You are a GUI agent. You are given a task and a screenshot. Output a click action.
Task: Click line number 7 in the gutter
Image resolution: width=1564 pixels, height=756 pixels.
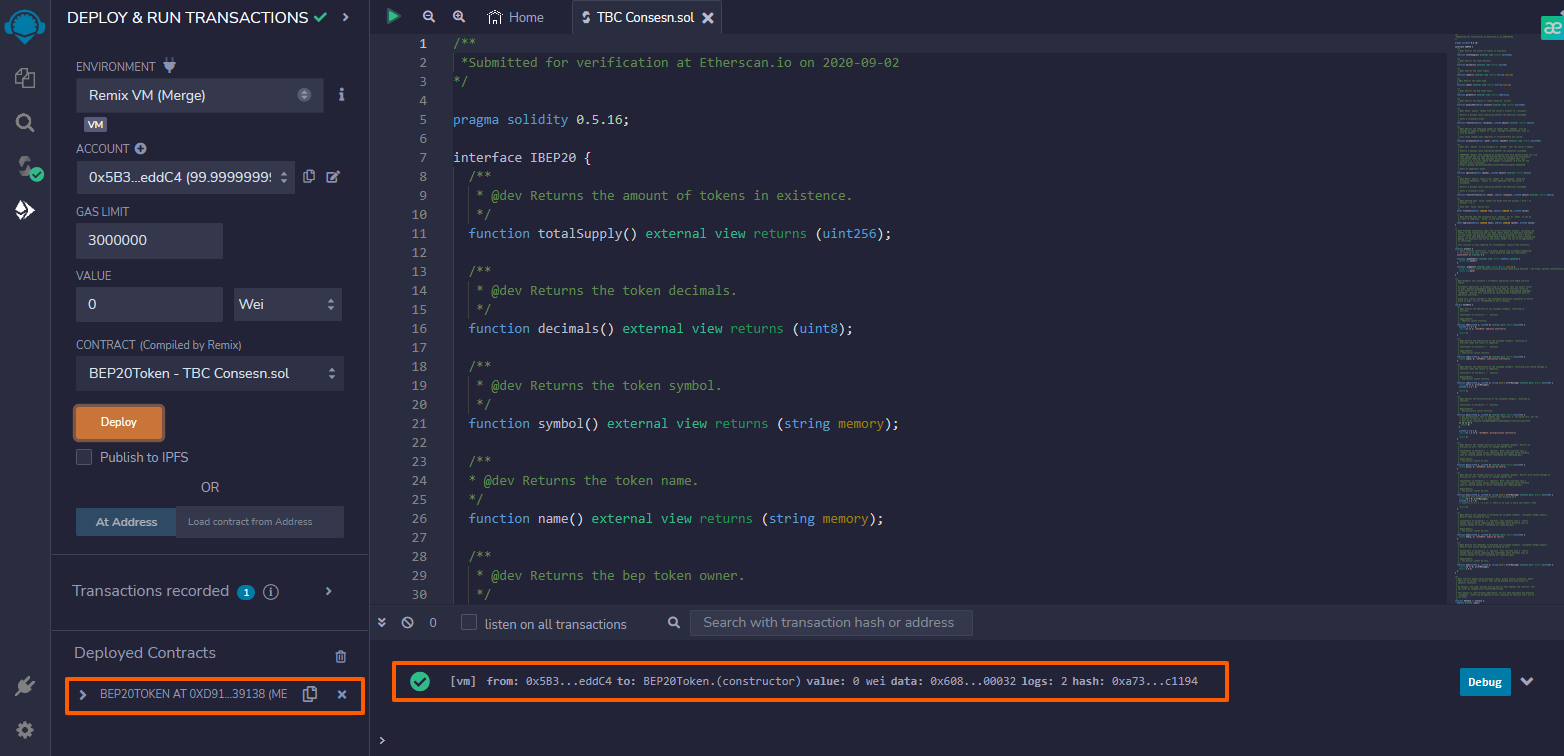point(423,157)
